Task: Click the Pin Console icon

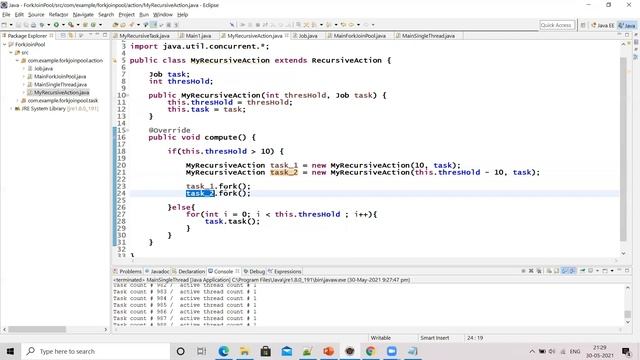Action: coord(582,271)
